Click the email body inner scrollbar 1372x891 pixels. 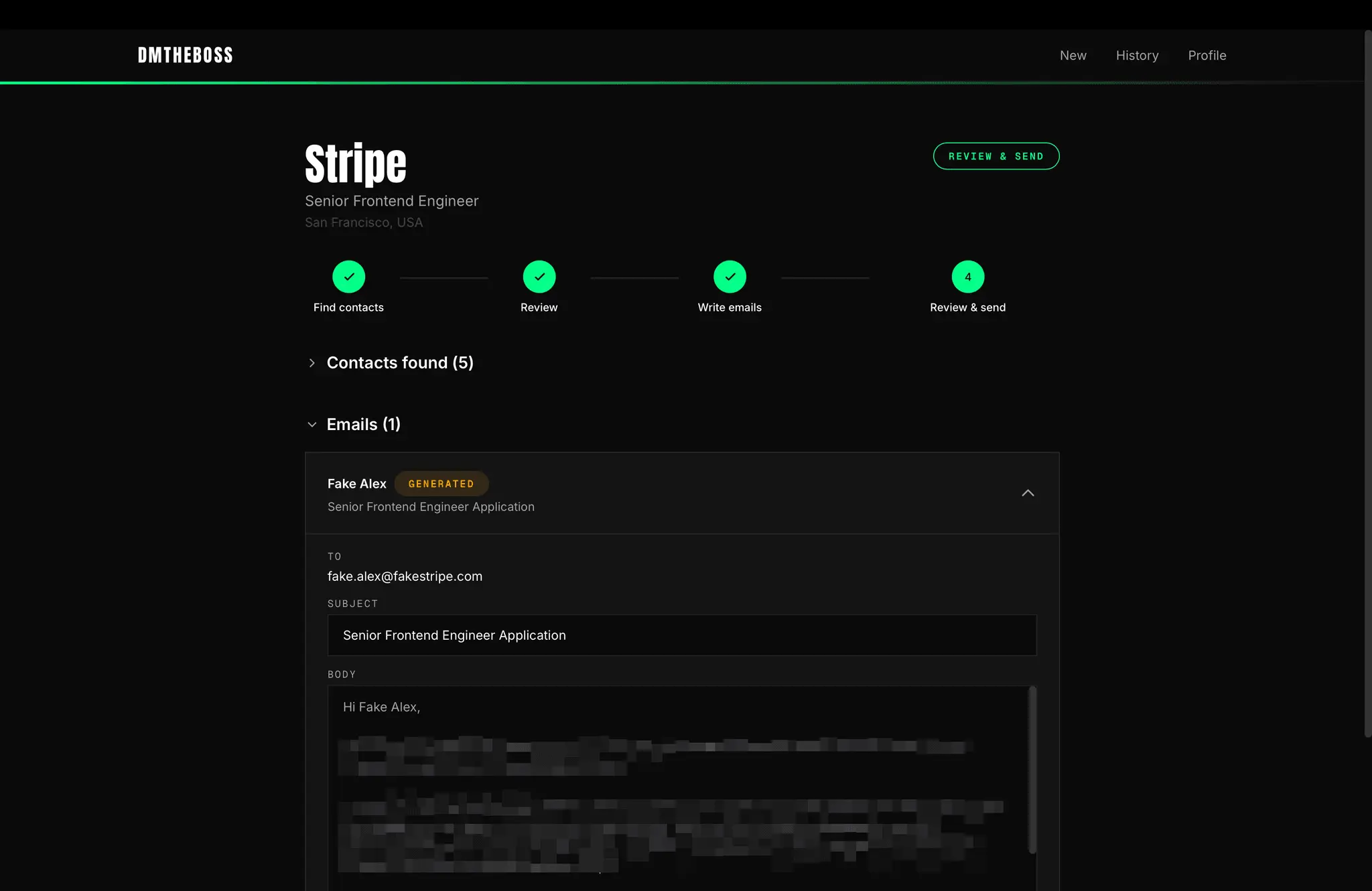(x=1032, y=769)
